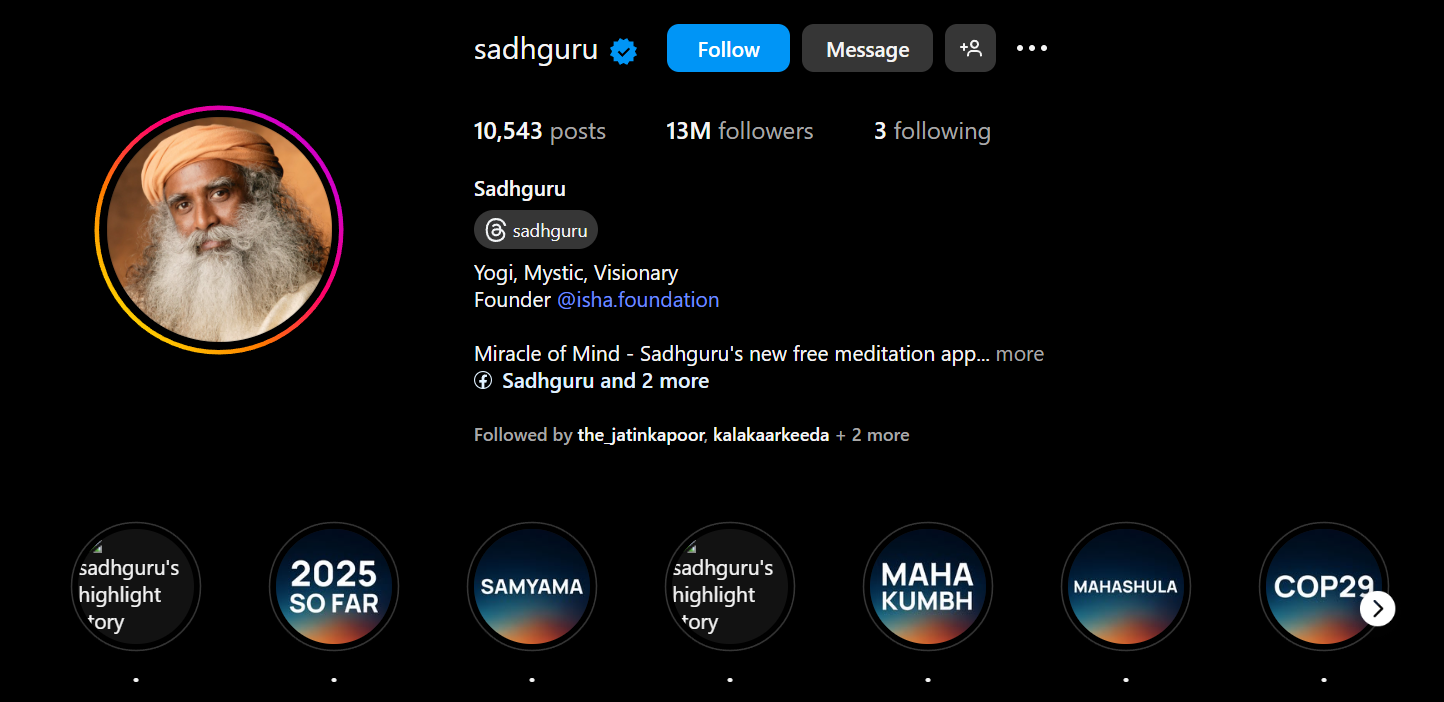Image resolution: width=1444 pixels, height=702 pixels.
Task: View the profile picture story
Action: [x=219, y=230]
